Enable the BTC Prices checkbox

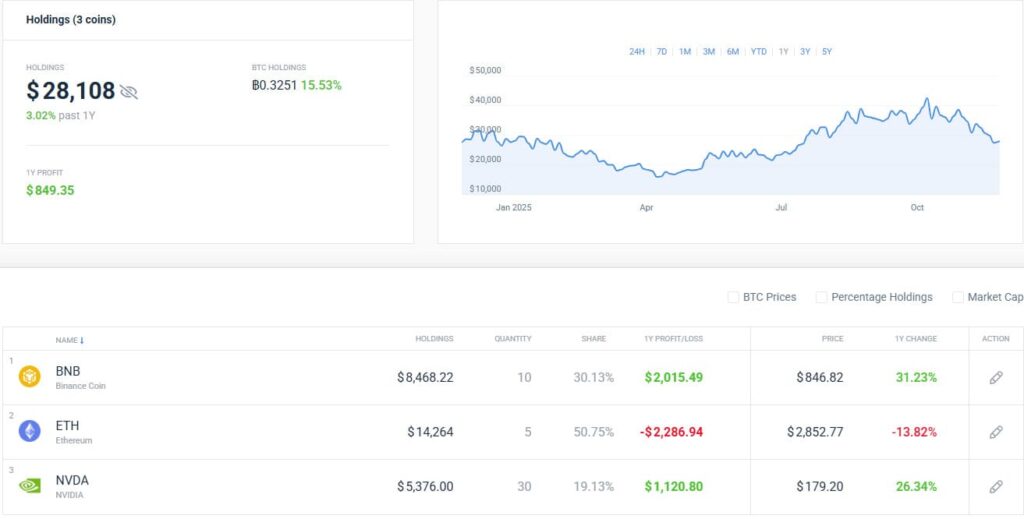pyautogui.click(x=733, y=297)
